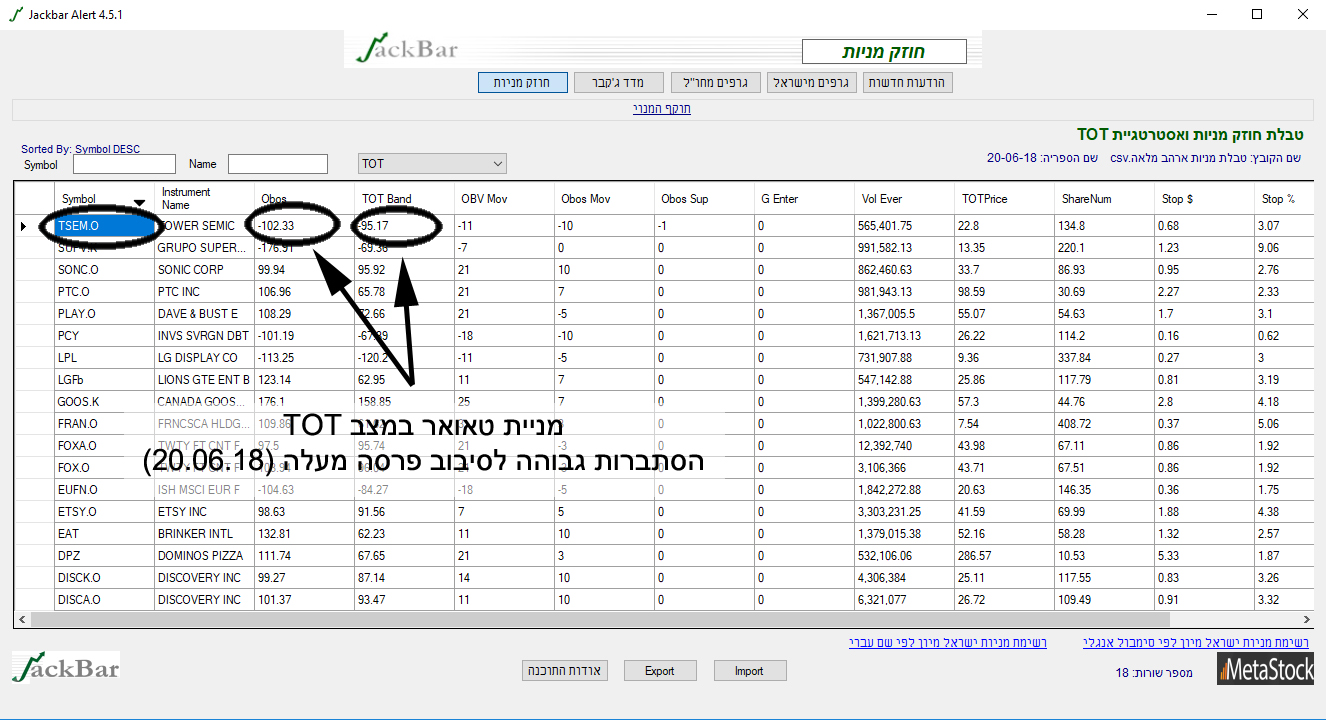Click the OBV Mov column header
The height and width of the screenshot is (720, 1326).
[x=504, y=198]
